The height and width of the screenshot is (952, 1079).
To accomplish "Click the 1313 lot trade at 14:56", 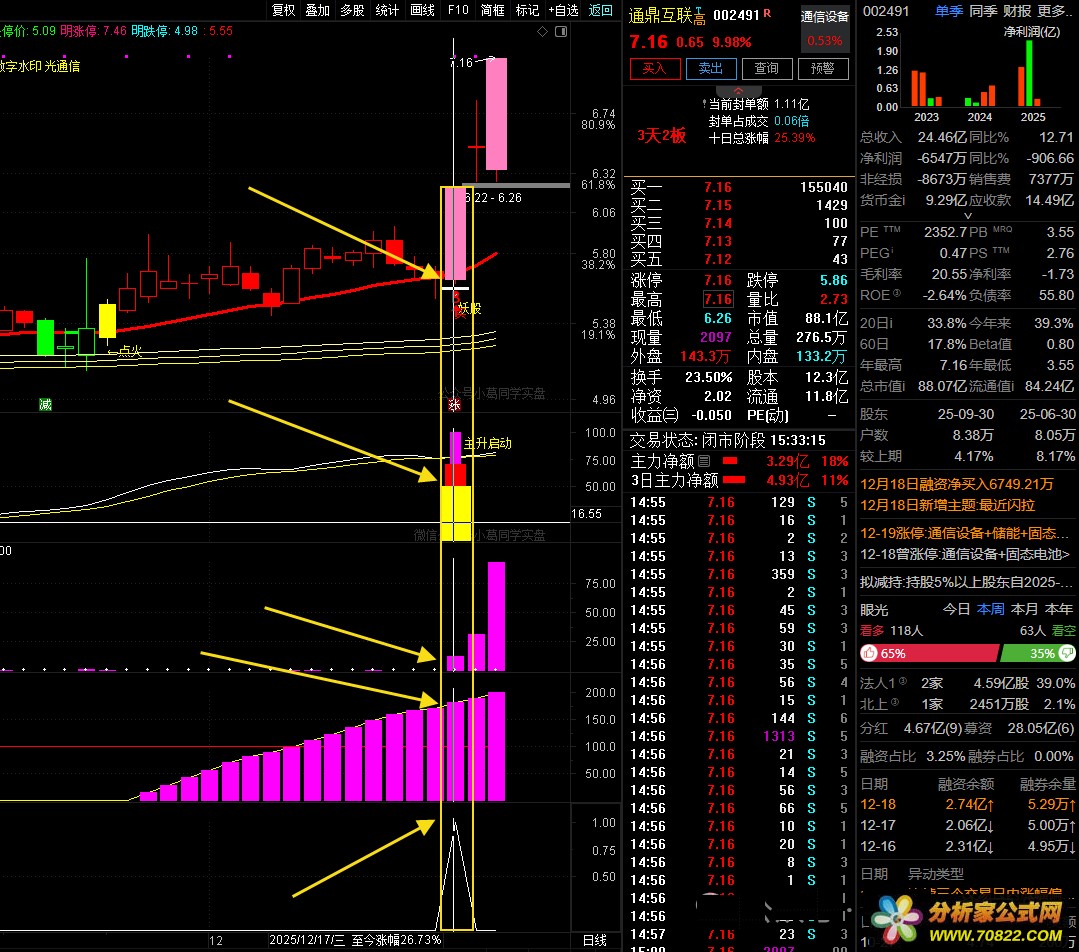I will (779, 737).
